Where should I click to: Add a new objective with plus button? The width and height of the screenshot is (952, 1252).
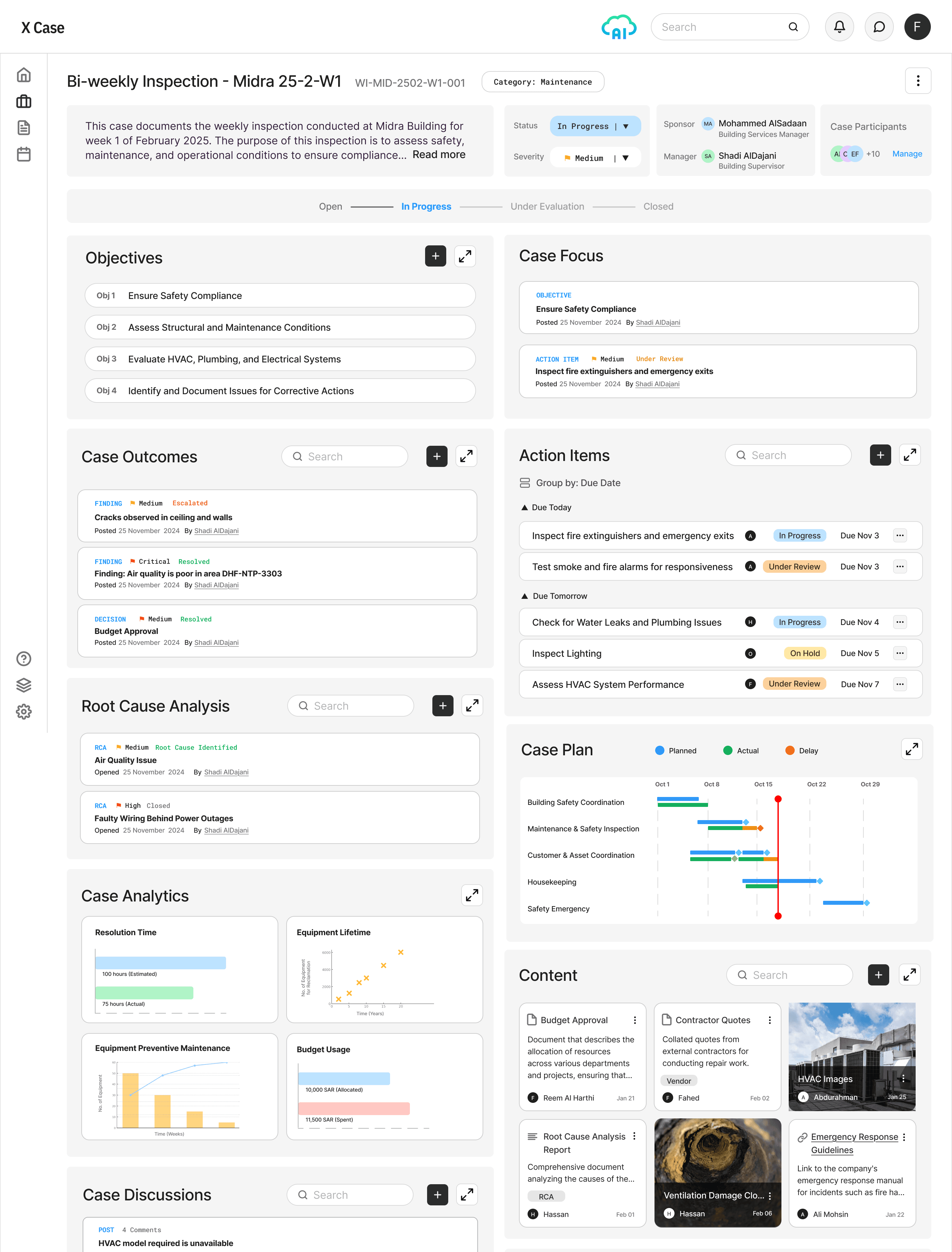tap(435, 256)
